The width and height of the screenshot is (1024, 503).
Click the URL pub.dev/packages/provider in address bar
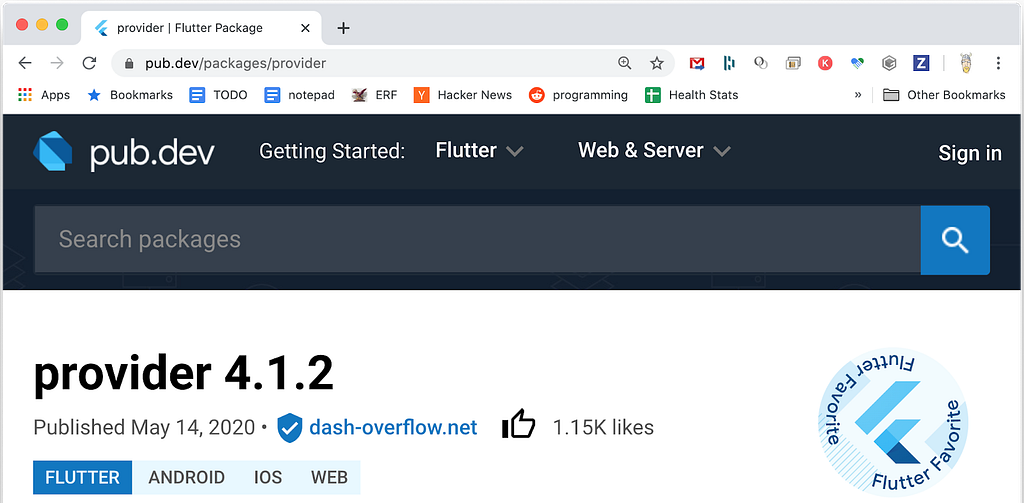click(x=235, y=63)
